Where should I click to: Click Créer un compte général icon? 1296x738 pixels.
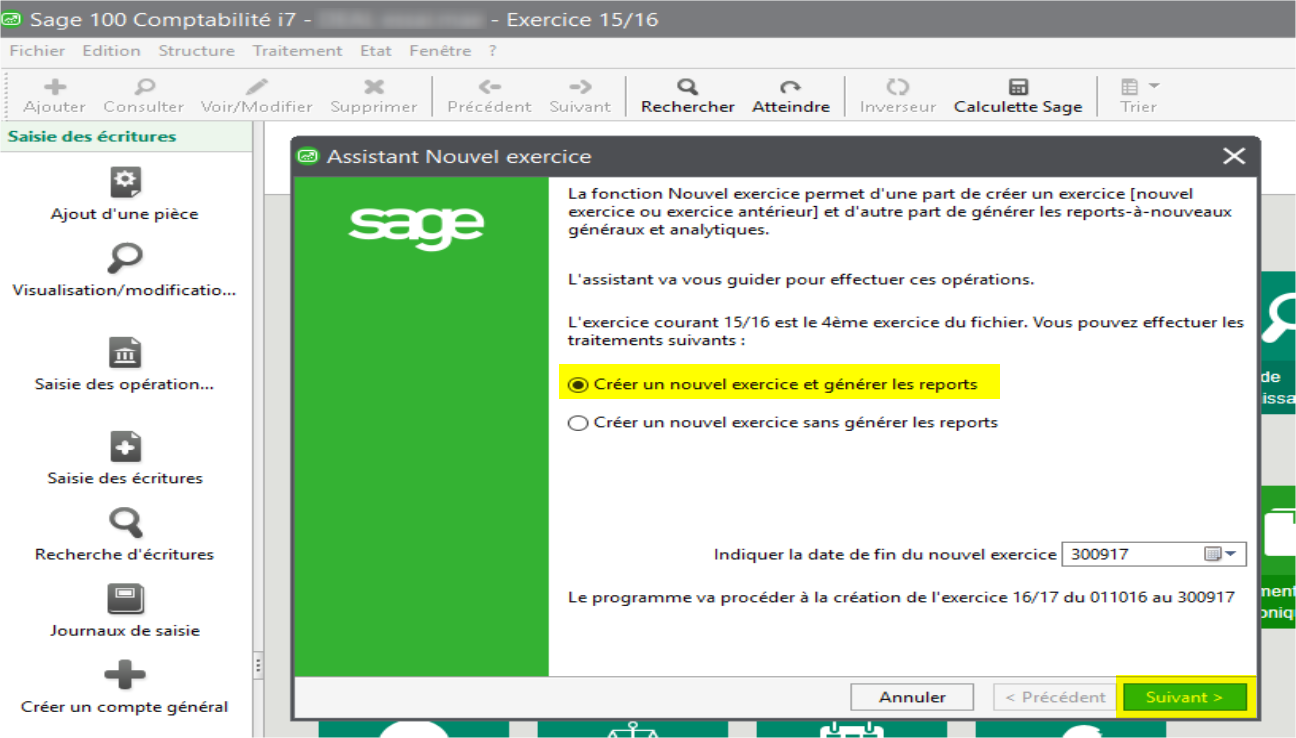click(125, 675)
